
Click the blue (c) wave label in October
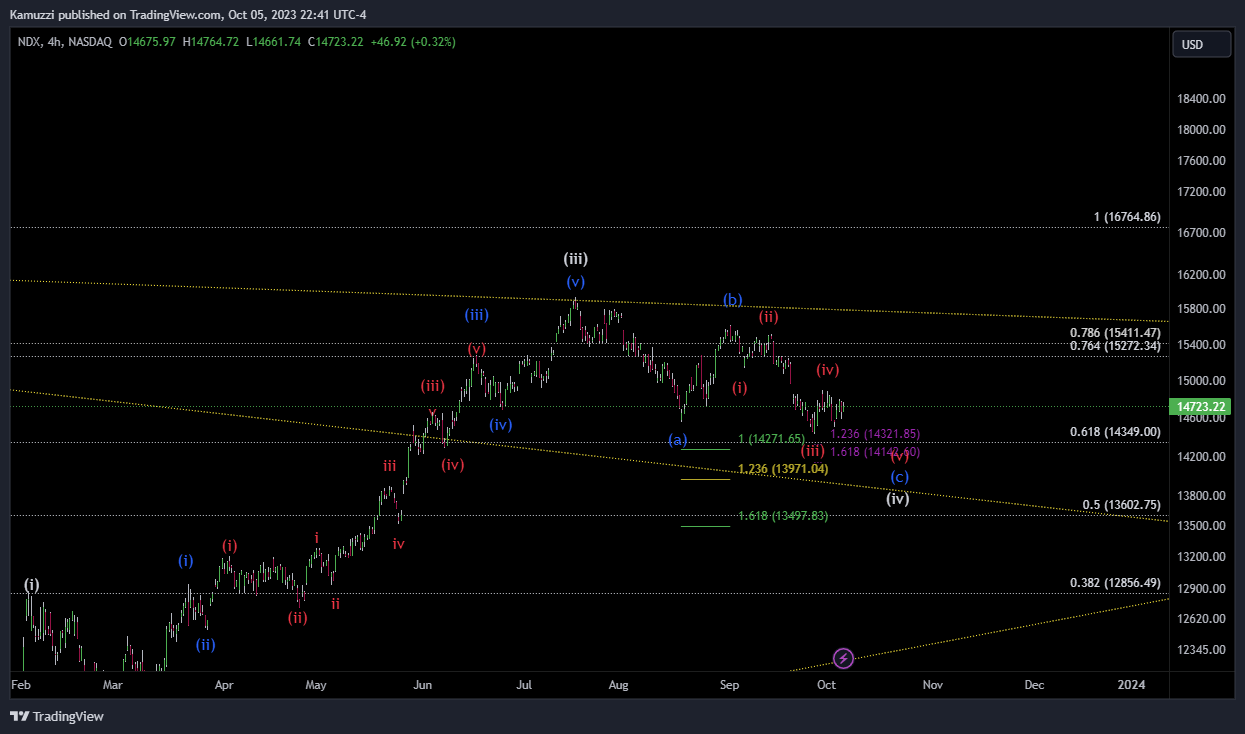coord(900,477)
